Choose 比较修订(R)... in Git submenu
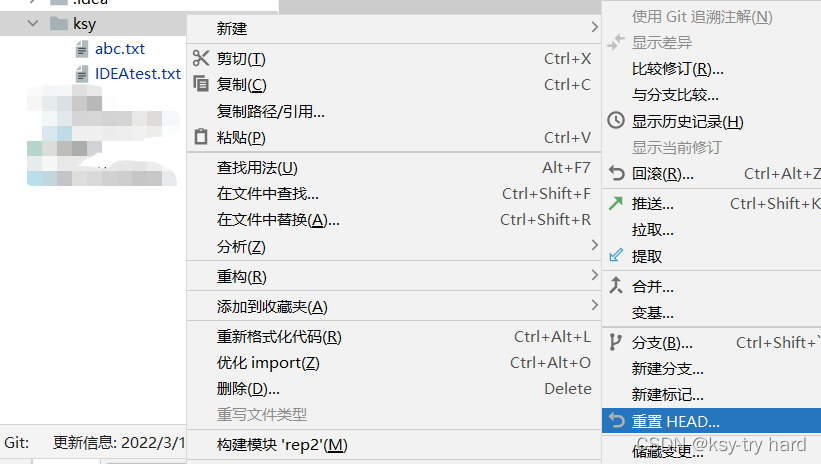Image resolution: width=821 pixels, height=464 pixels. tap(712, 69)
